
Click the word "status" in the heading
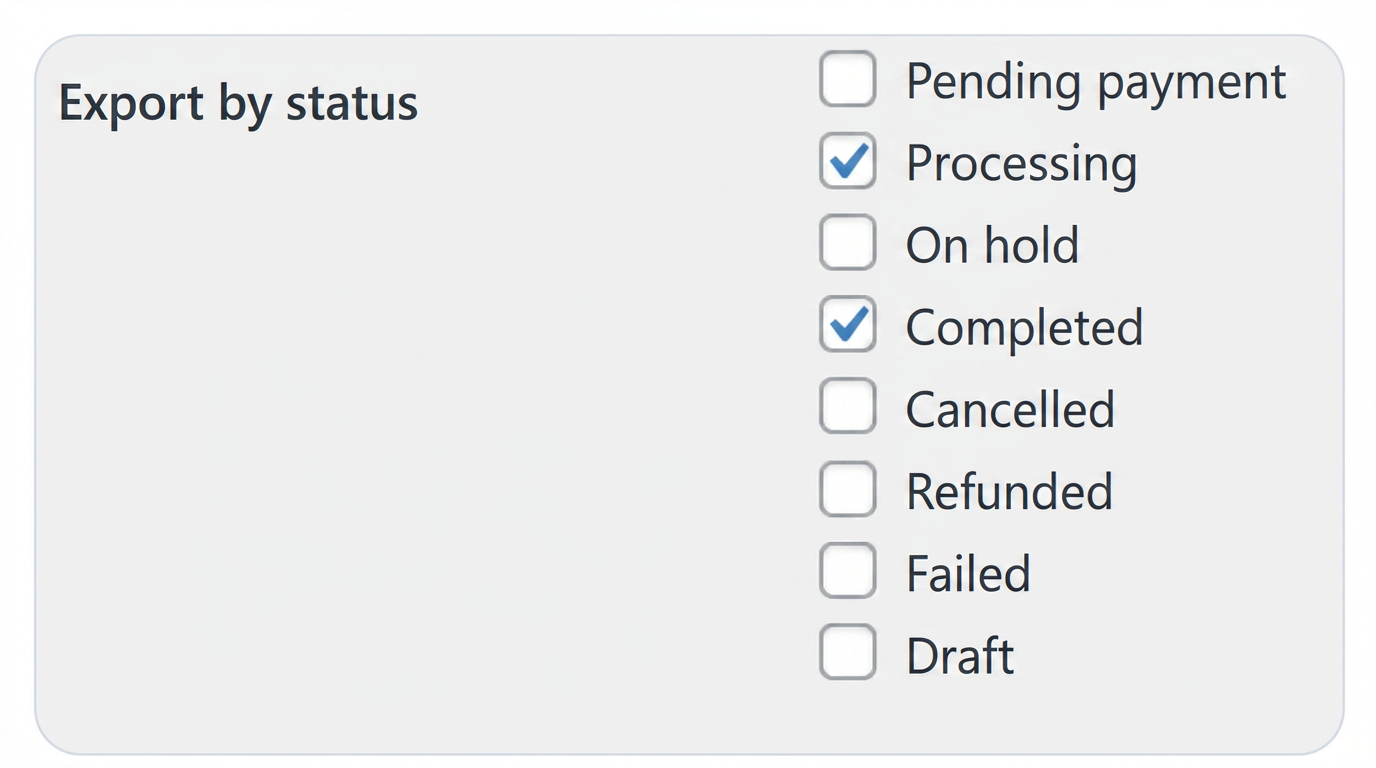(351, 103)
